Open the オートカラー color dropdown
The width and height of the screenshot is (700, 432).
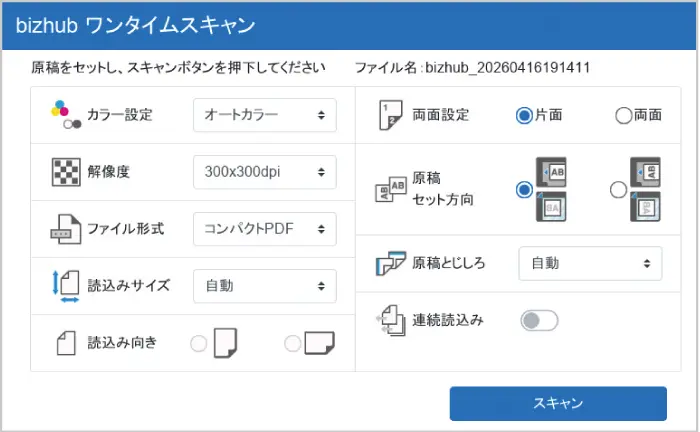pos(265,115)
